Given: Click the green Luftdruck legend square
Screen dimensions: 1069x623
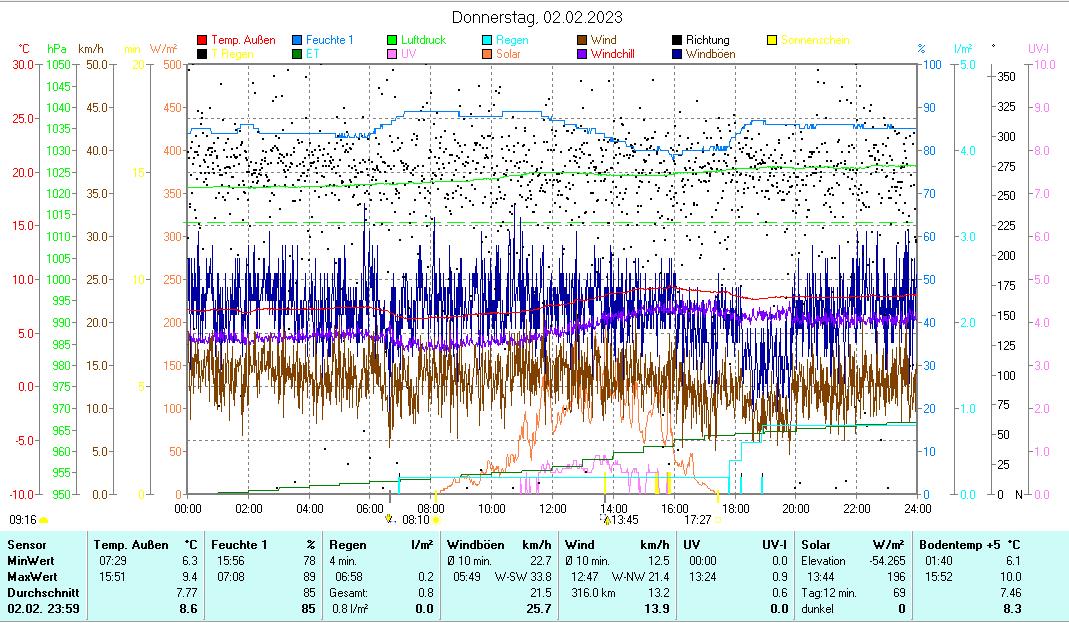Looking at the screenshot, I should (x=393, y=40).
